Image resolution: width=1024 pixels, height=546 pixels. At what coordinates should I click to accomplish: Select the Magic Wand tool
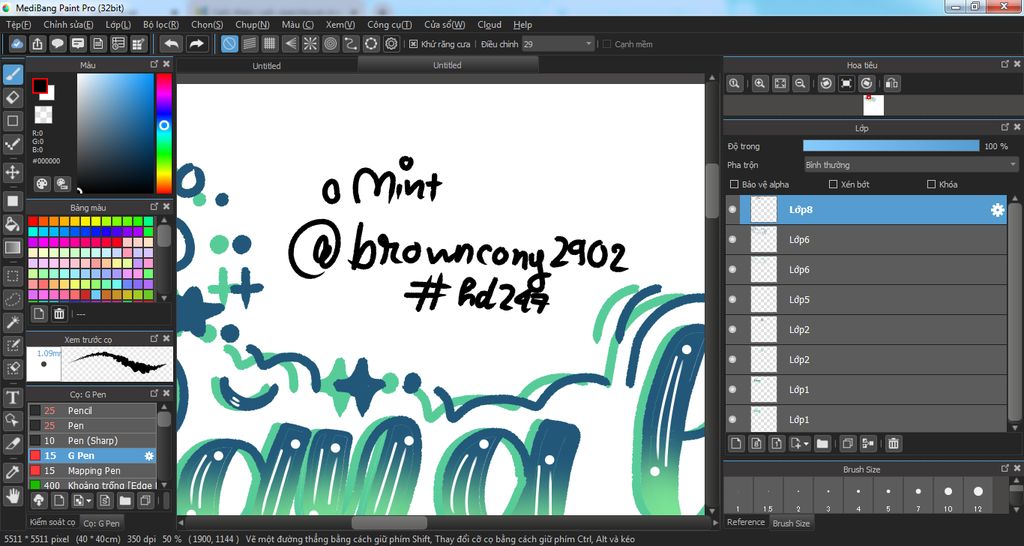pyautogui.click(x=12, y=322)
